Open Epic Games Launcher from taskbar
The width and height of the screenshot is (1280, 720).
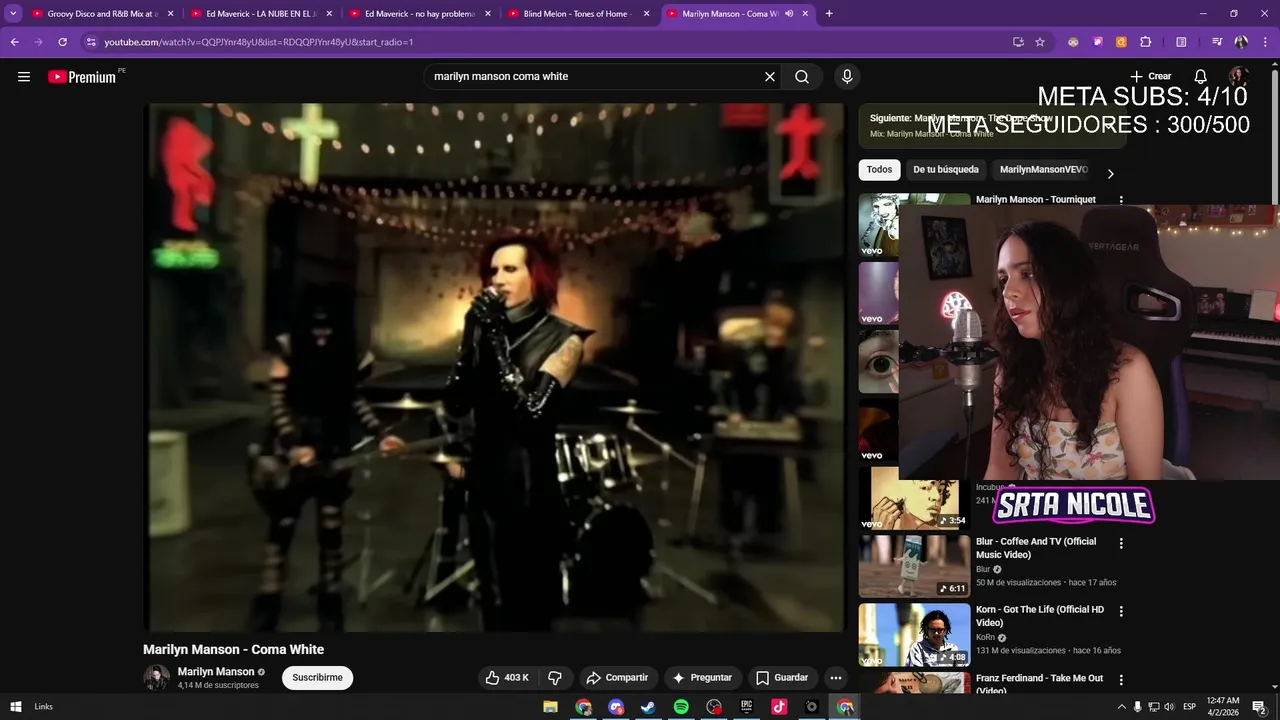point(746,707)
